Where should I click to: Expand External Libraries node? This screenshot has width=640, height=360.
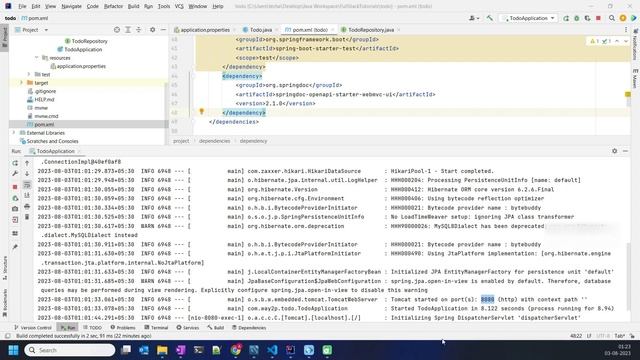[13, 133]
